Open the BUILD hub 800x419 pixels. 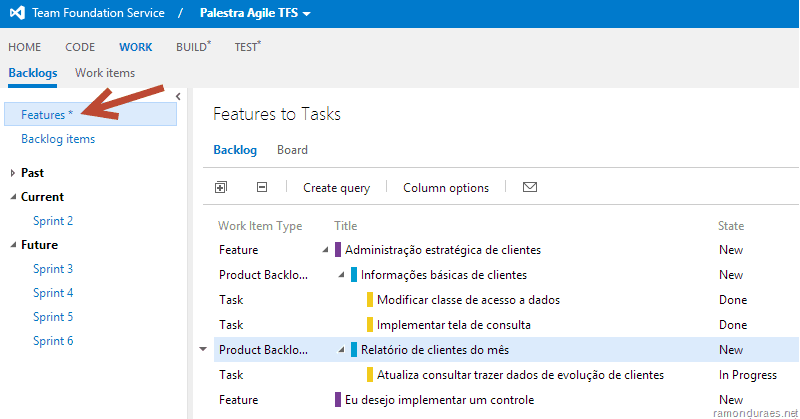(193, 47)
